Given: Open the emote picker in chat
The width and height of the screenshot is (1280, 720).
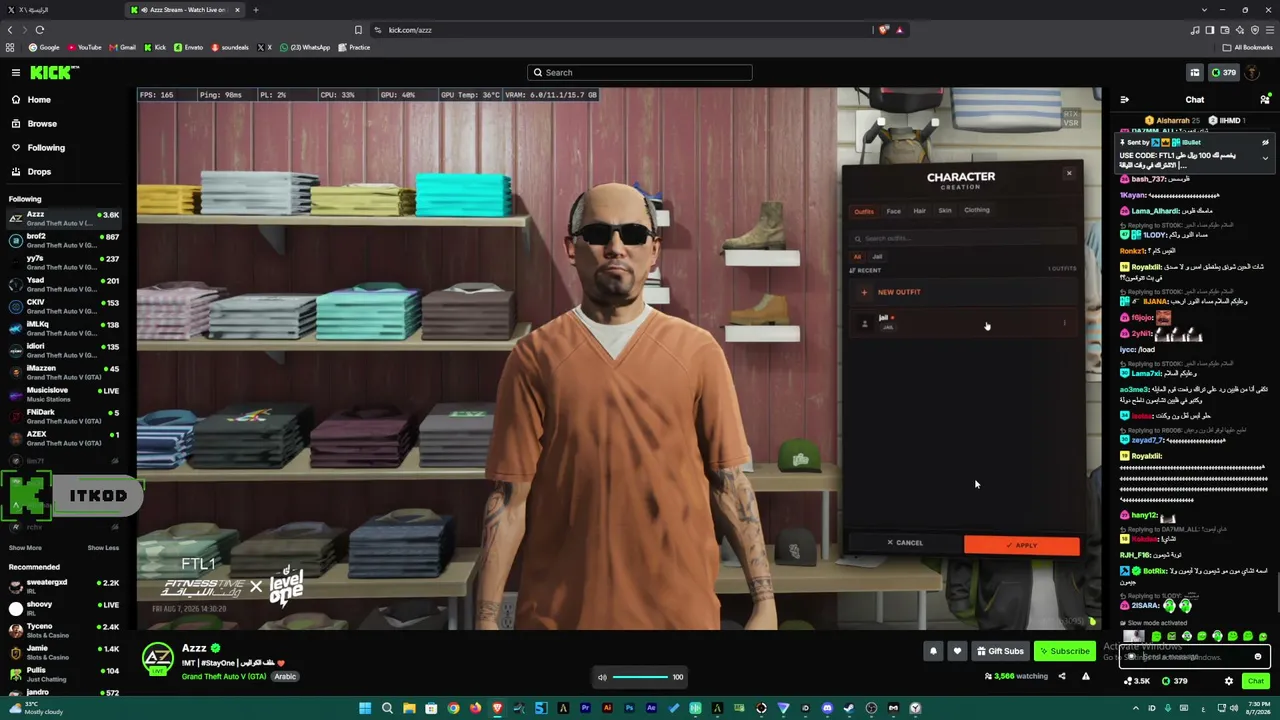Looking at the screenshot, I should [1258, 657].
